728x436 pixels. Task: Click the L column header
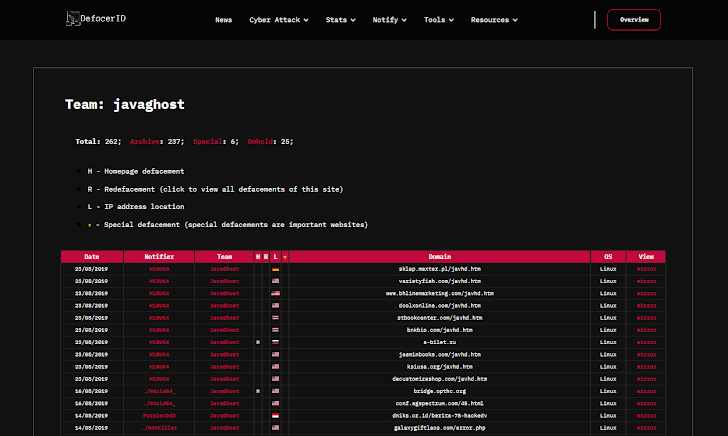tap(275, 257)
